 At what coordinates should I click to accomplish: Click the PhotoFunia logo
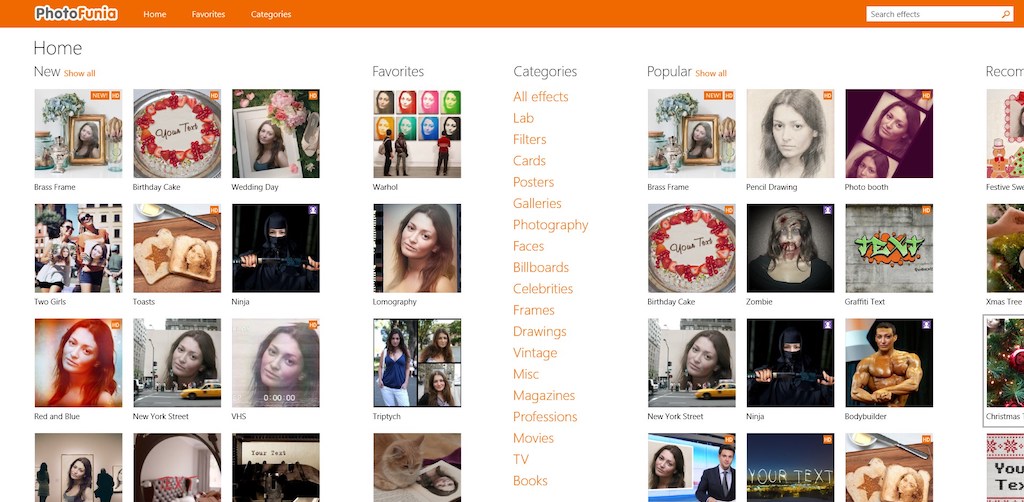coord(75,14)
